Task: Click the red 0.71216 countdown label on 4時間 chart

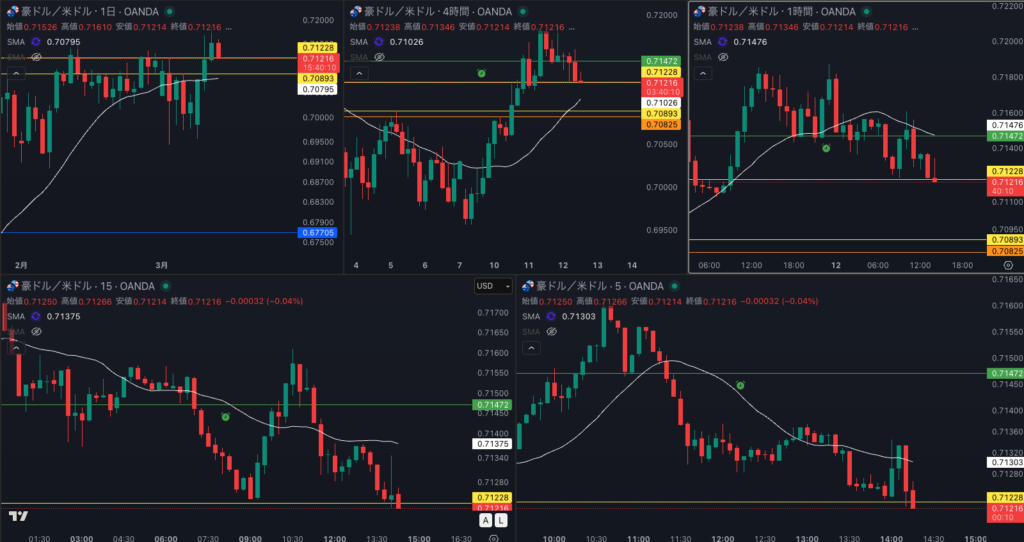Action: point(661,88)
